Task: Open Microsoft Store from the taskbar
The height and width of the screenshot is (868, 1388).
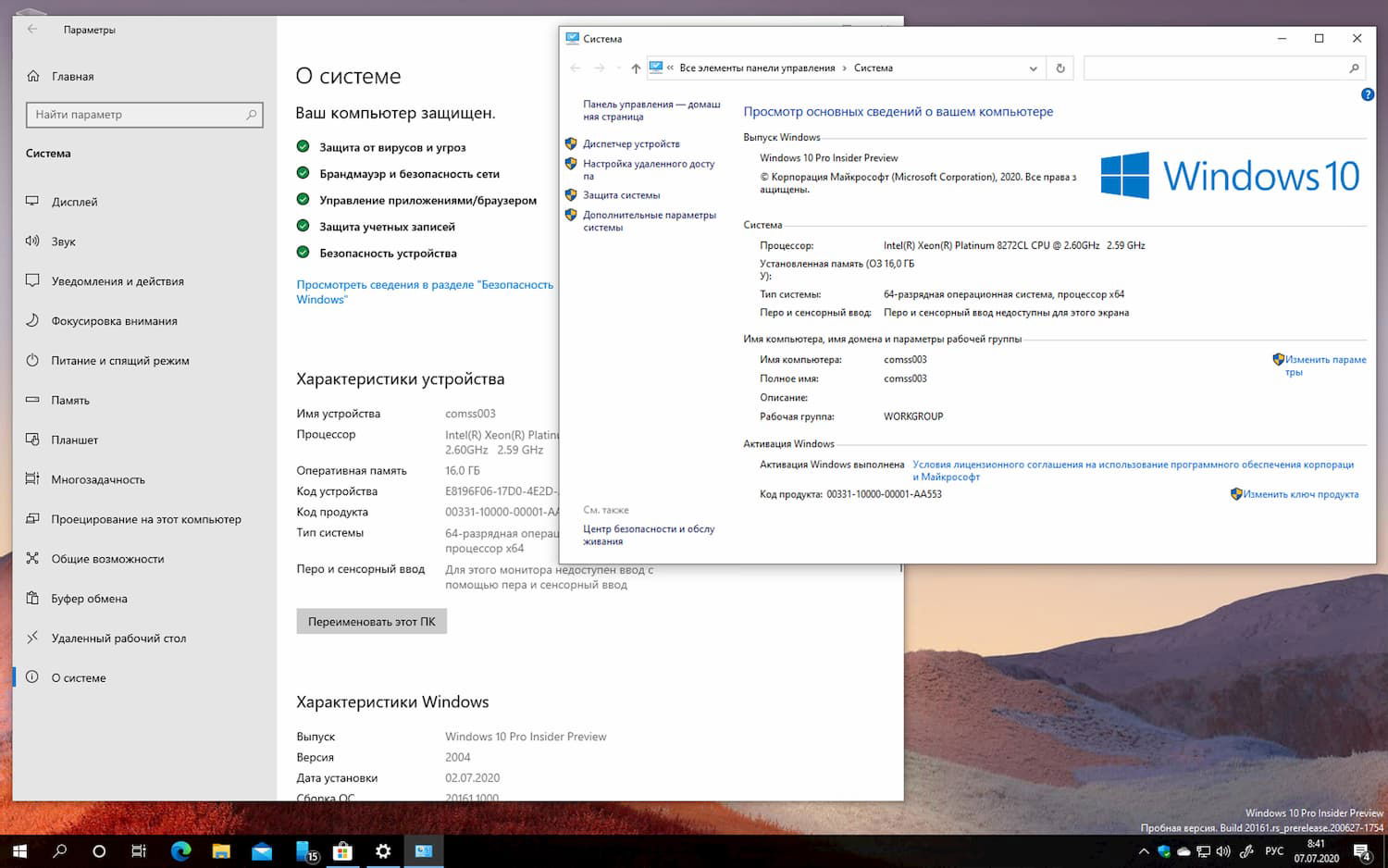Action: point(342,851)
